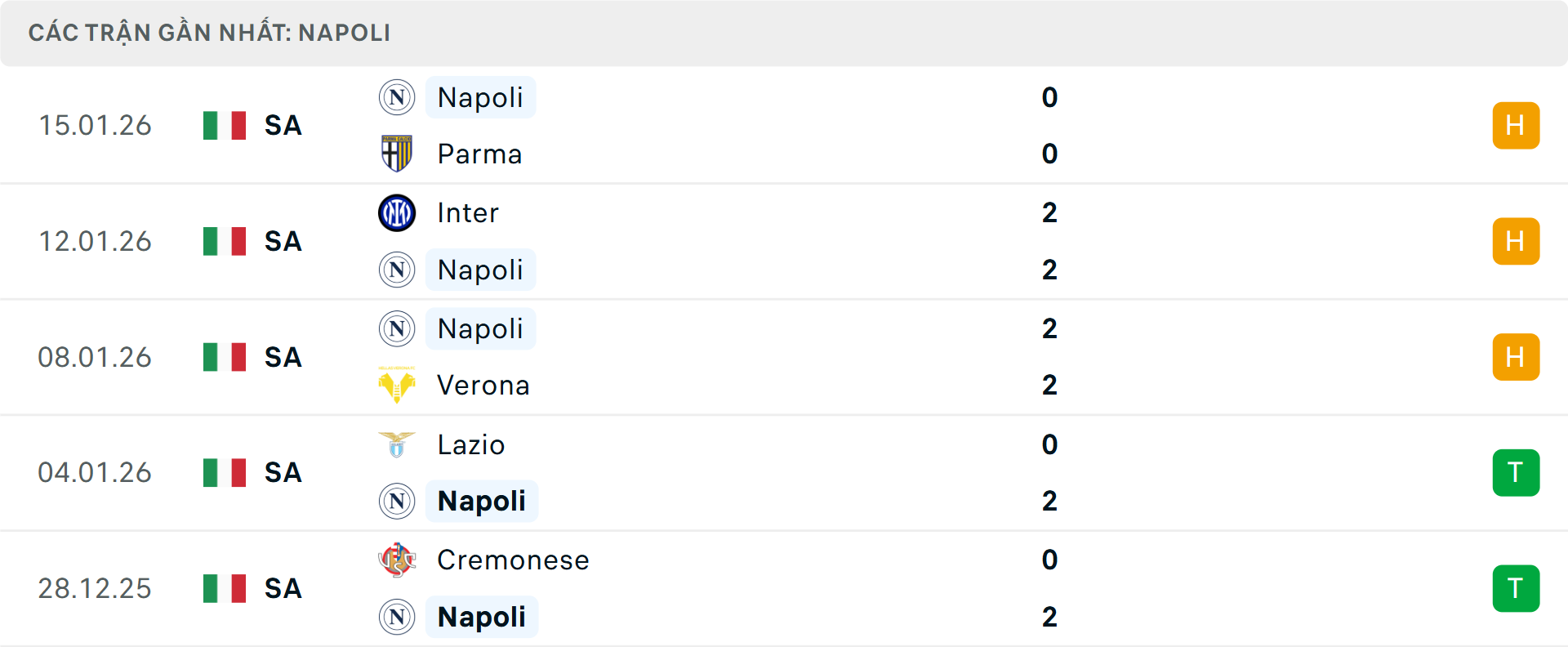The image size is (1568, 647).
Task: Click the Parma team badge
Action: [x=397, y=154]
